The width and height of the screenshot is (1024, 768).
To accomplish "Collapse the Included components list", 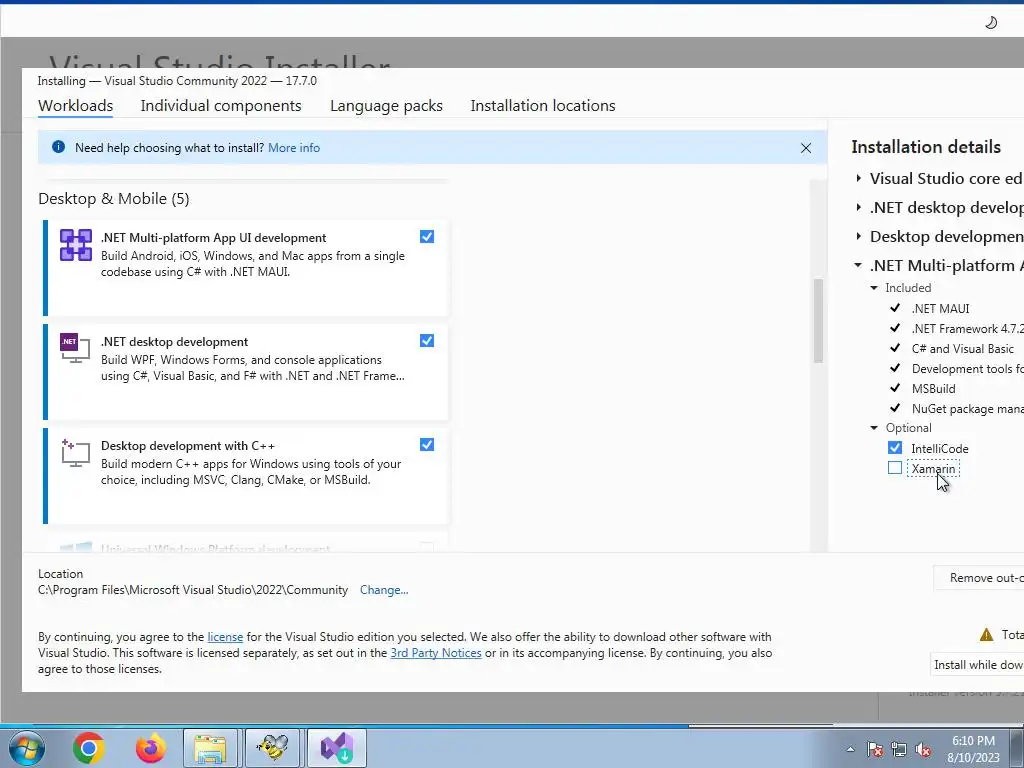I will pos(874,287).
